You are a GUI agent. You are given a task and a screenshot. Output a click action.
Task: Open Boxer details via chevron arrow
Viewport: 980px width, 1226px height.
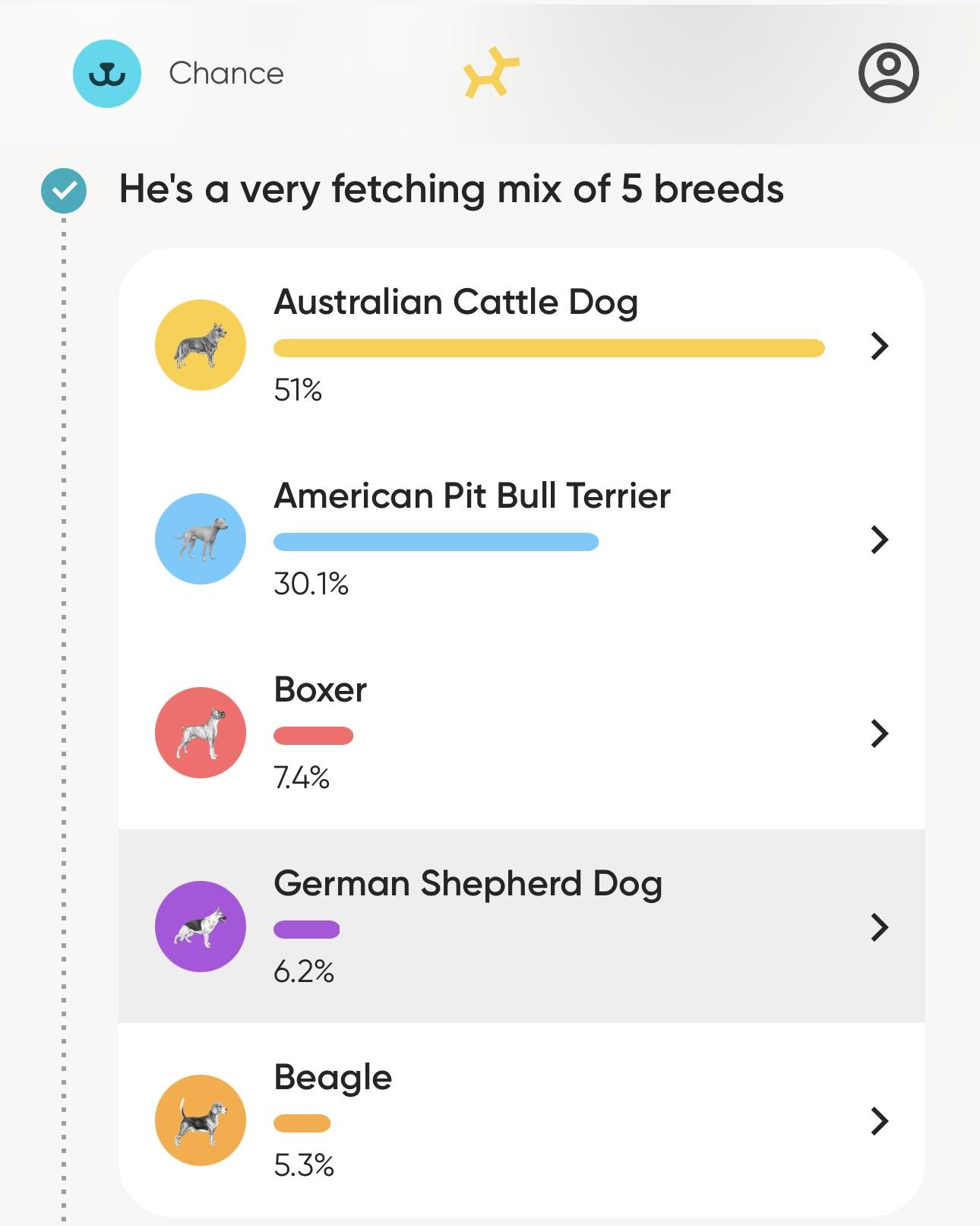(879, 733)
